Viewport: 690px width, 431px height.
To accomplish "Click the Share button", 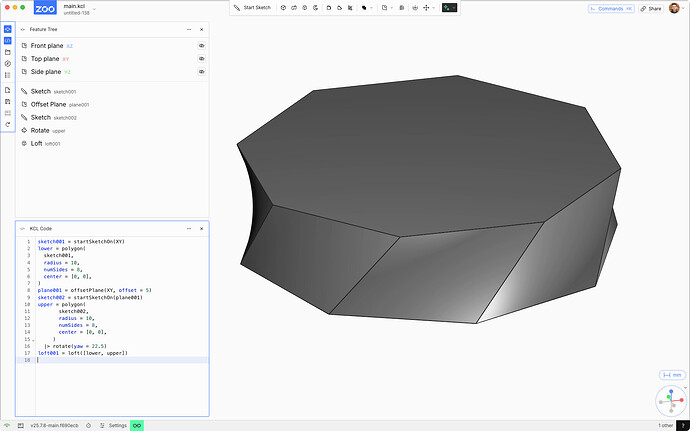I will (651, 8).
